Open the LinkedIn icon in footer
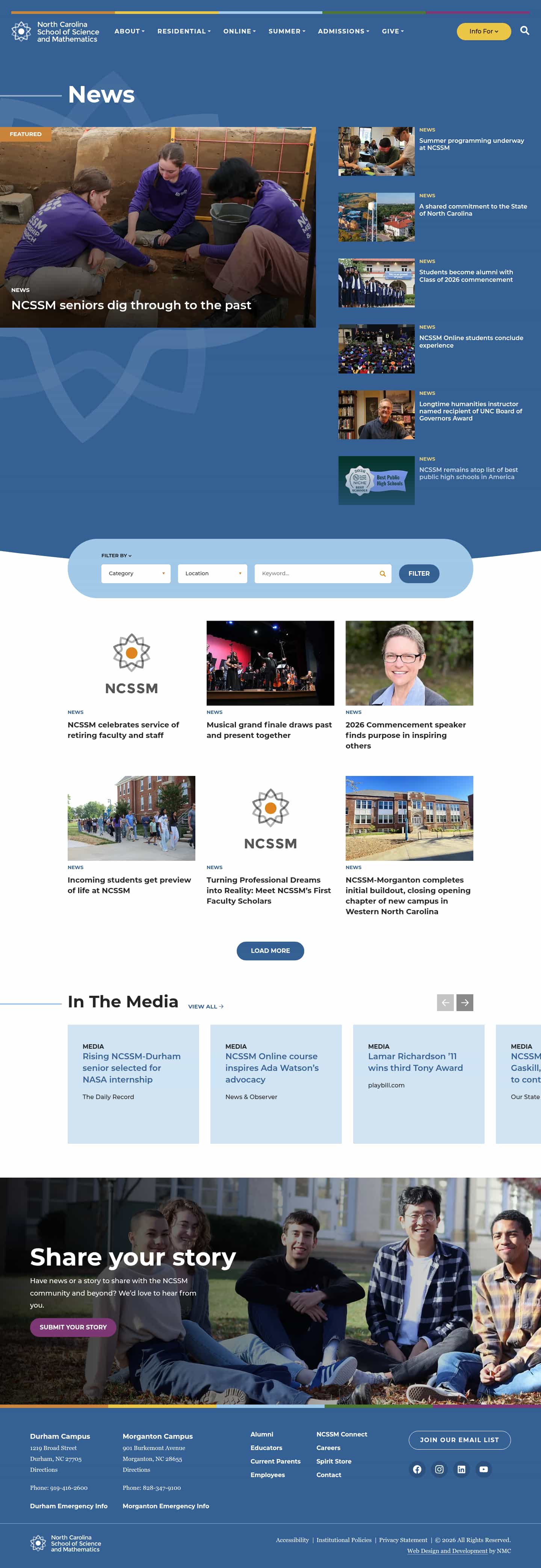 [x=461, y=1470]
